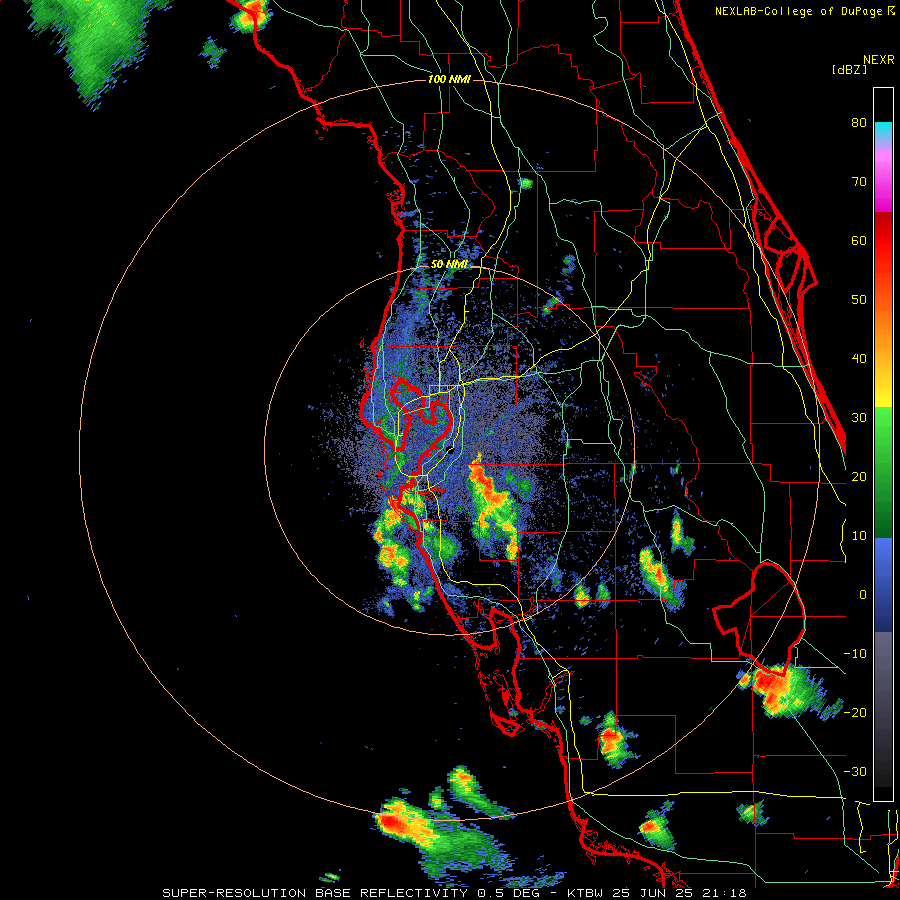Click the "30" value on the dBZ scale

859,418
